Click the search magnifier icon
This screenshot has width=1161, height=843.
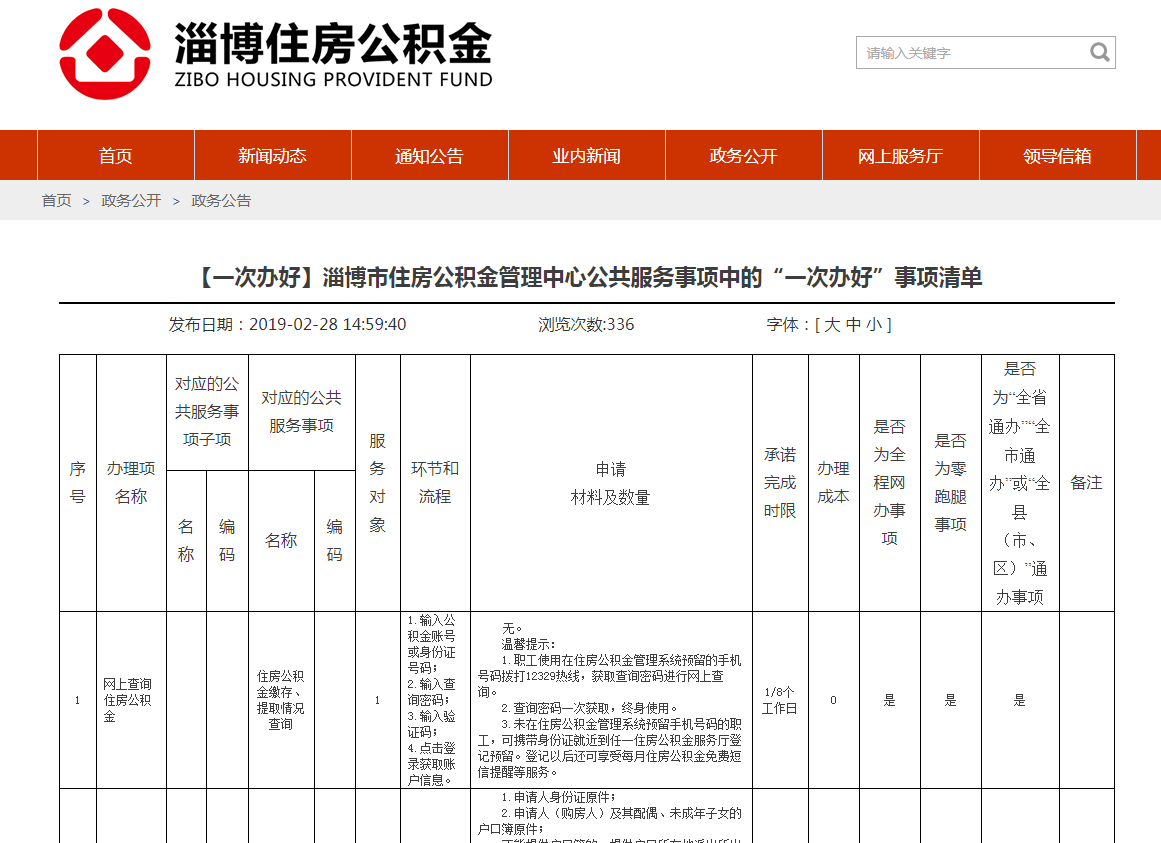click(1100, 53)
